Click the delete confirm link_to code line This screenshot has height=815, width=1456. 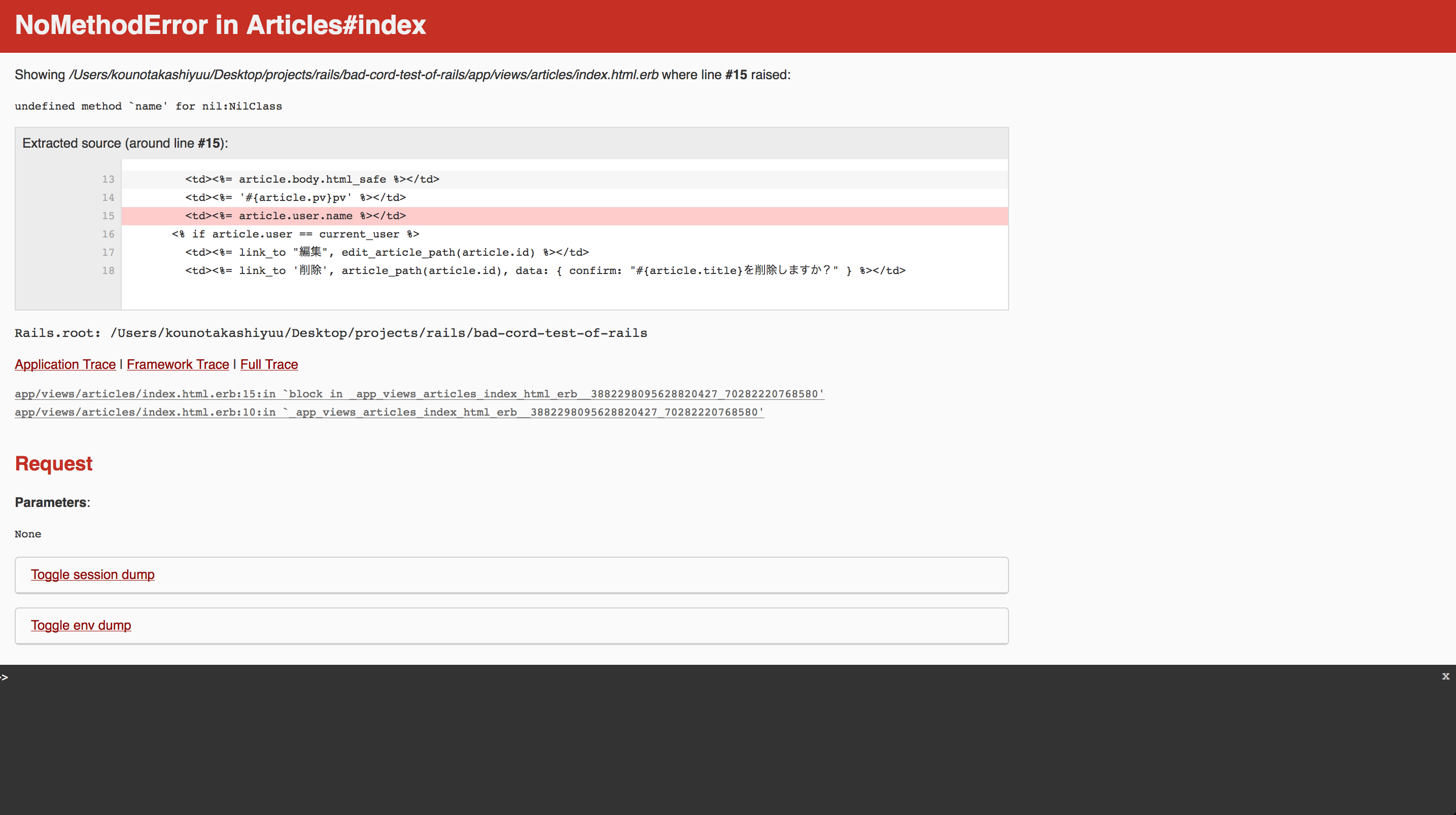tap(545, 271)
